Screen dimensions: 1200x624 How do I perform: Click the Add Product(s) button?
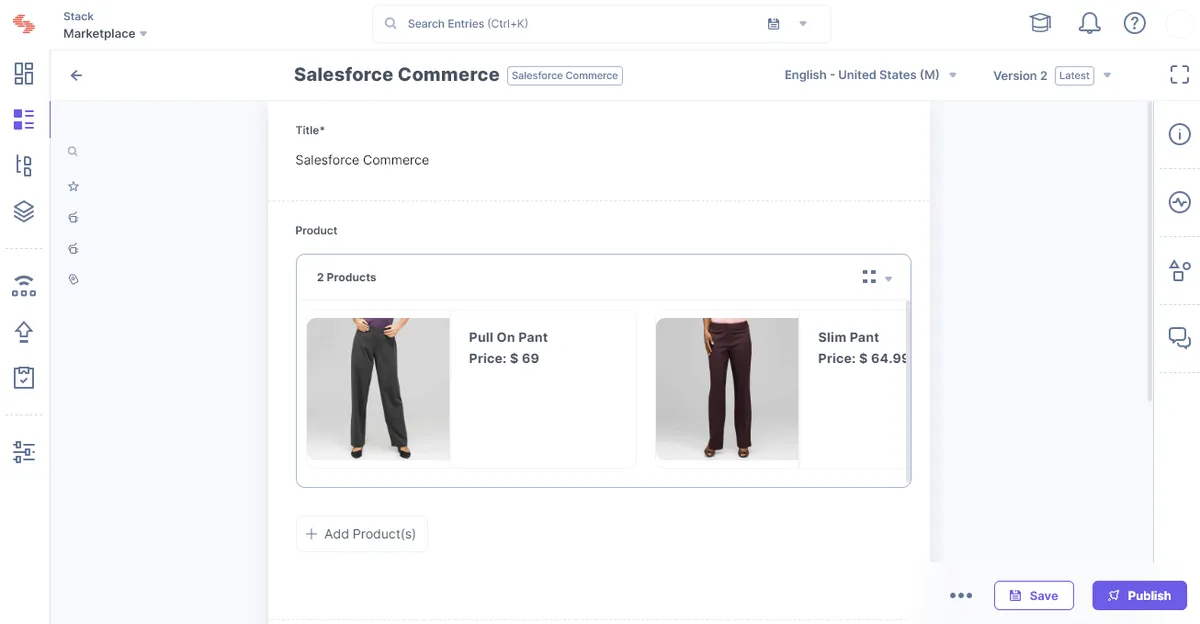362,534
